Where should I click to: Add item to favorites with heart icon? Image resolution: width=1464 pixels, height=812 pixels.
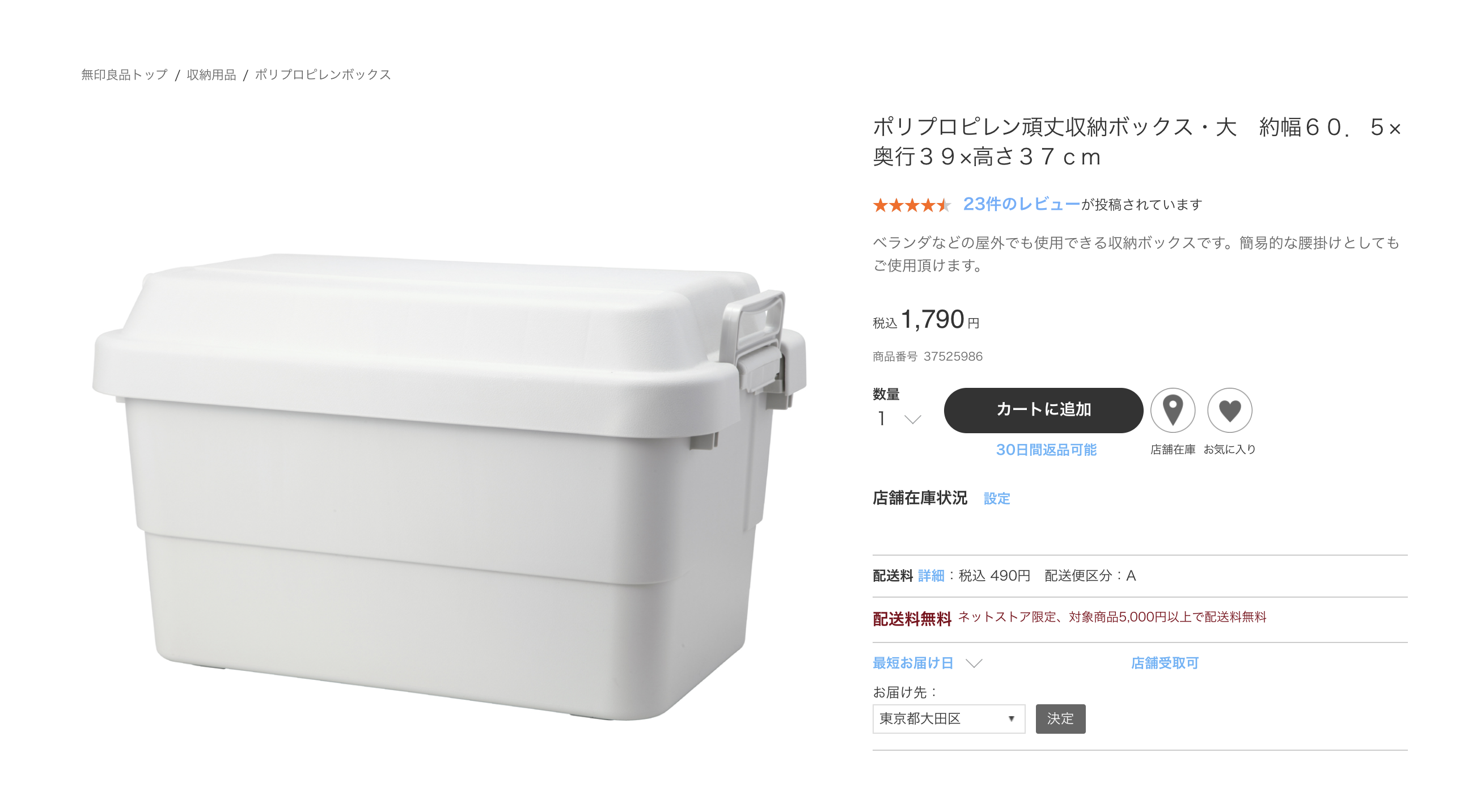pyautogui.click(x=1229, y=410)
